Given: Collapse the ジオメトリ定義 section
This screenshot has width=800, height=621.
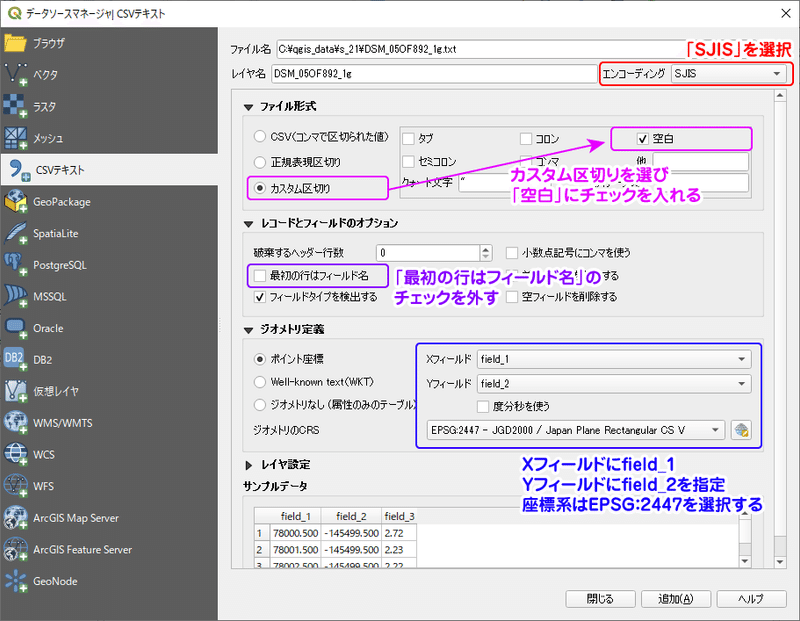Looking at the screenshot, I should point(248,330).
